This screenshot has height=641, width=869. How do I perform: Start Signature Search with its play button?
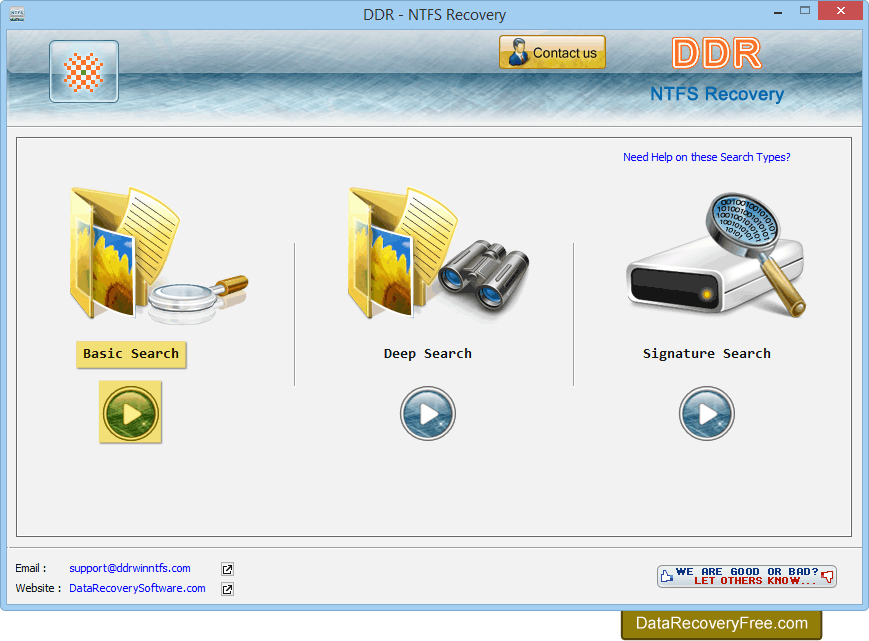coord(707,413)
